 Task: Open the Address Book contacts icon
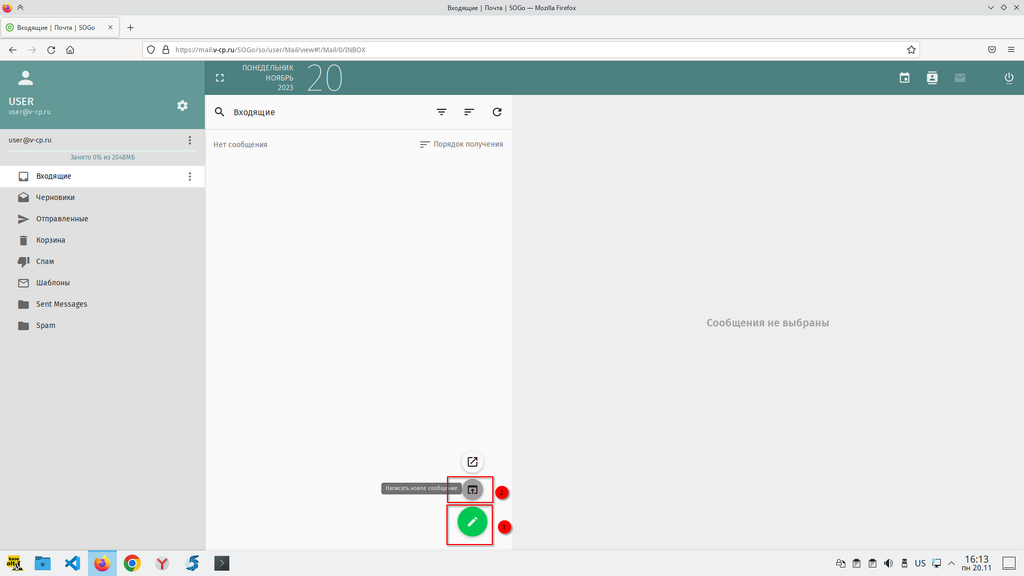pos(932,78)
